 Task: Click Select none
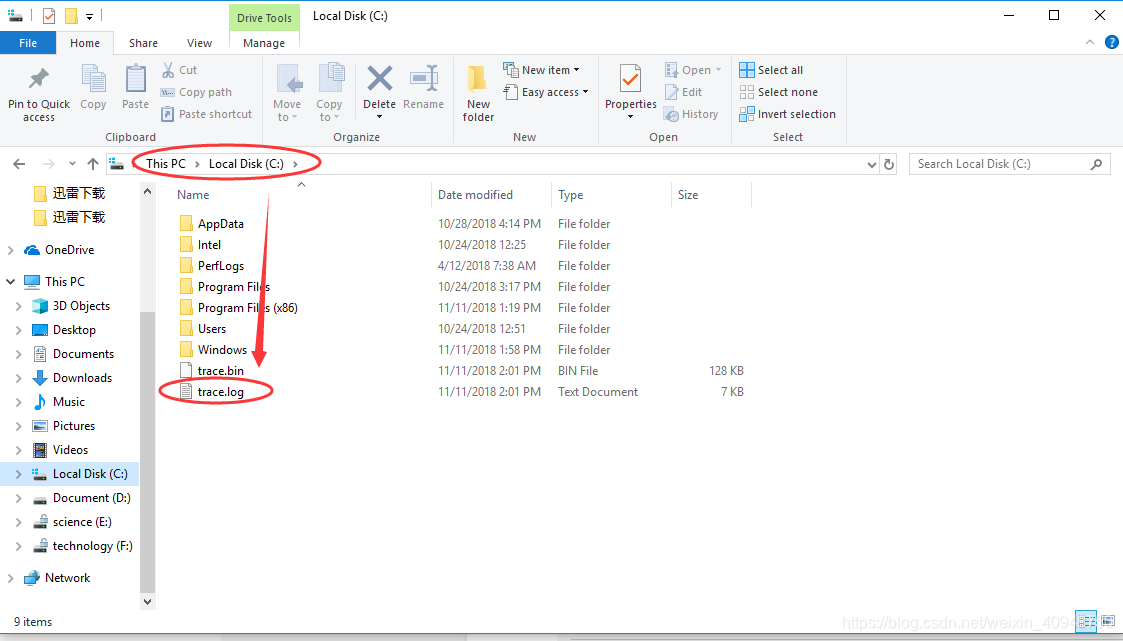[779, 92]
